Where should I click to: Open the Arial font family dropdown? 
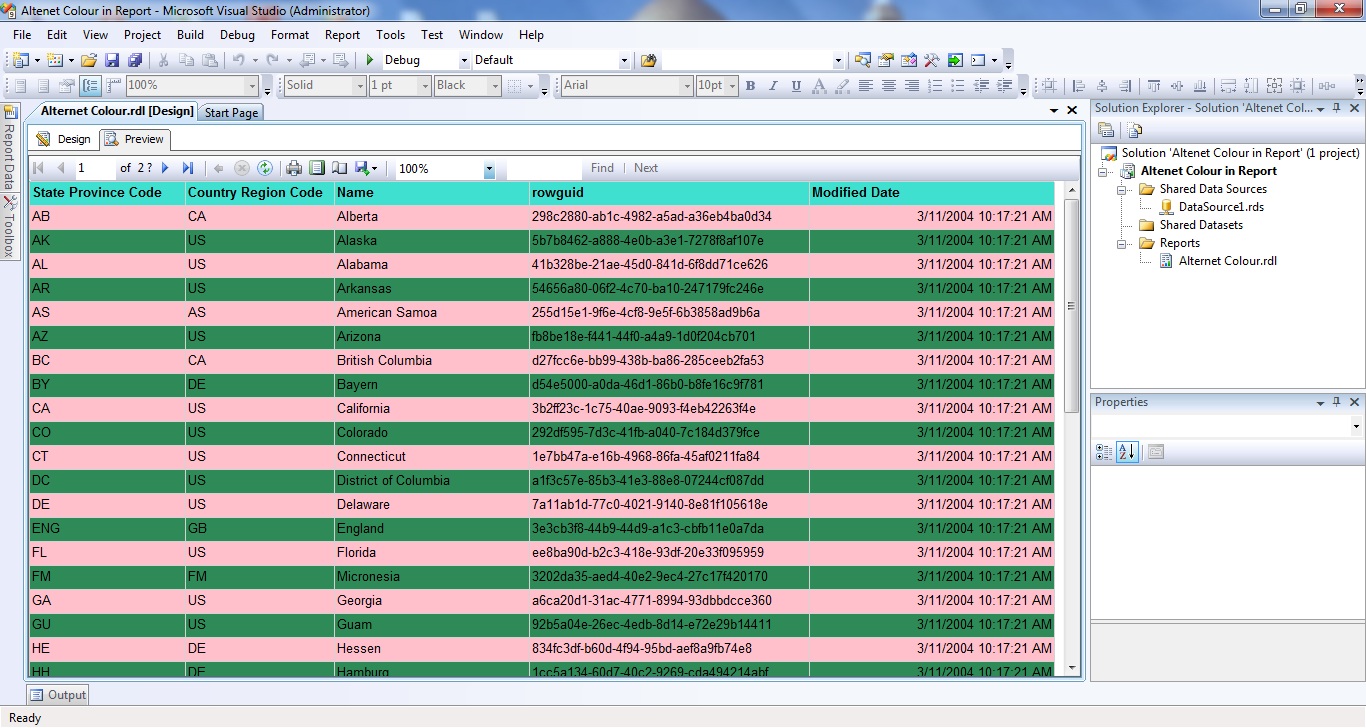tap(689, 86)
